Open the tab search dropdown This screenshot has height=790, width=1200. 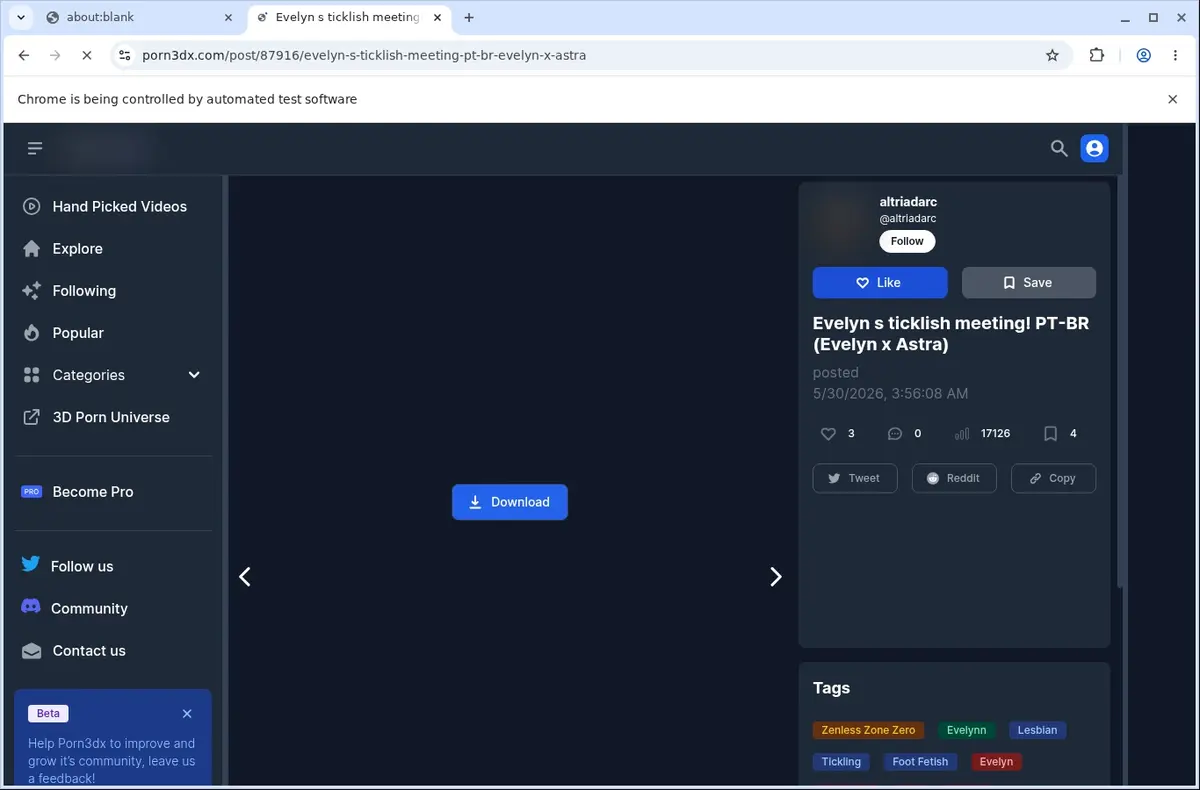pos(21,17)
